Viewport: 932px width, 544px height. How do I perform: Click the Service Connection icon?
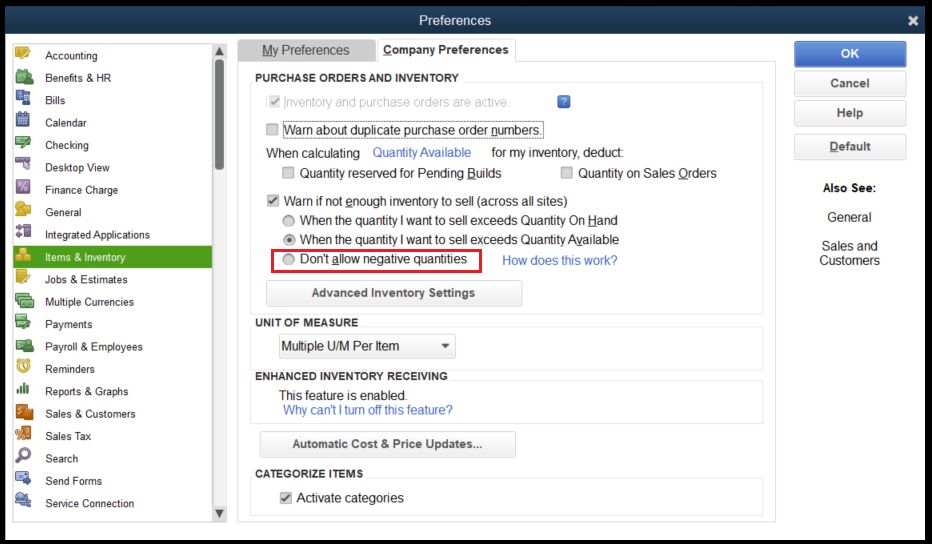coord(23,500)
